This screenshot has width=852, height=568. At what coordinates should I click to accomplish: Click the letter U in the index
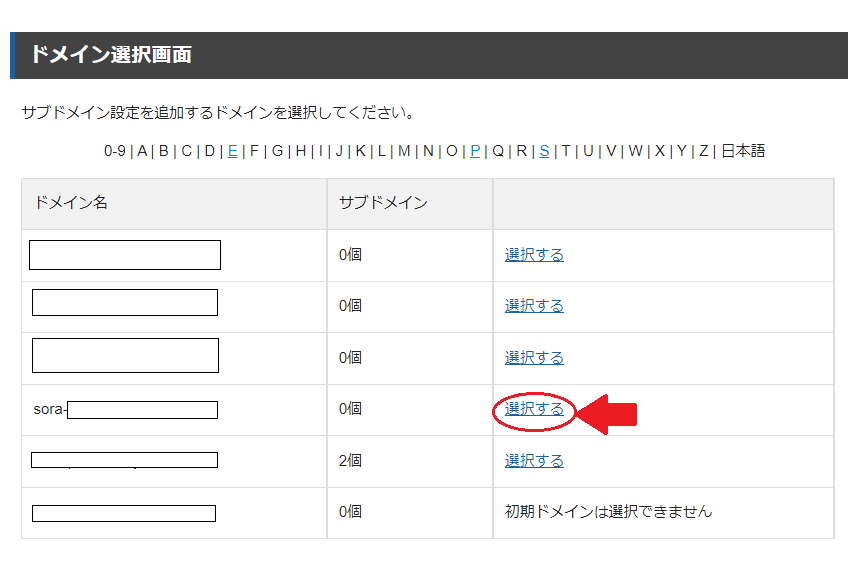[x=588, y=151]
